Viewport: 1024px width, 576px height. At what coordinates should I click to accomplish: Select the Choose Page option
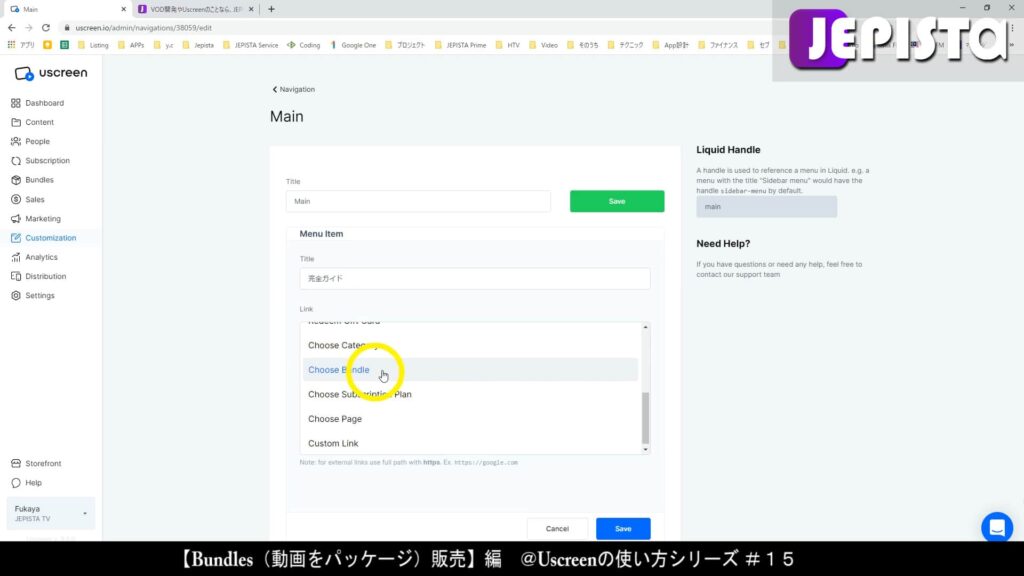(469, 419)
